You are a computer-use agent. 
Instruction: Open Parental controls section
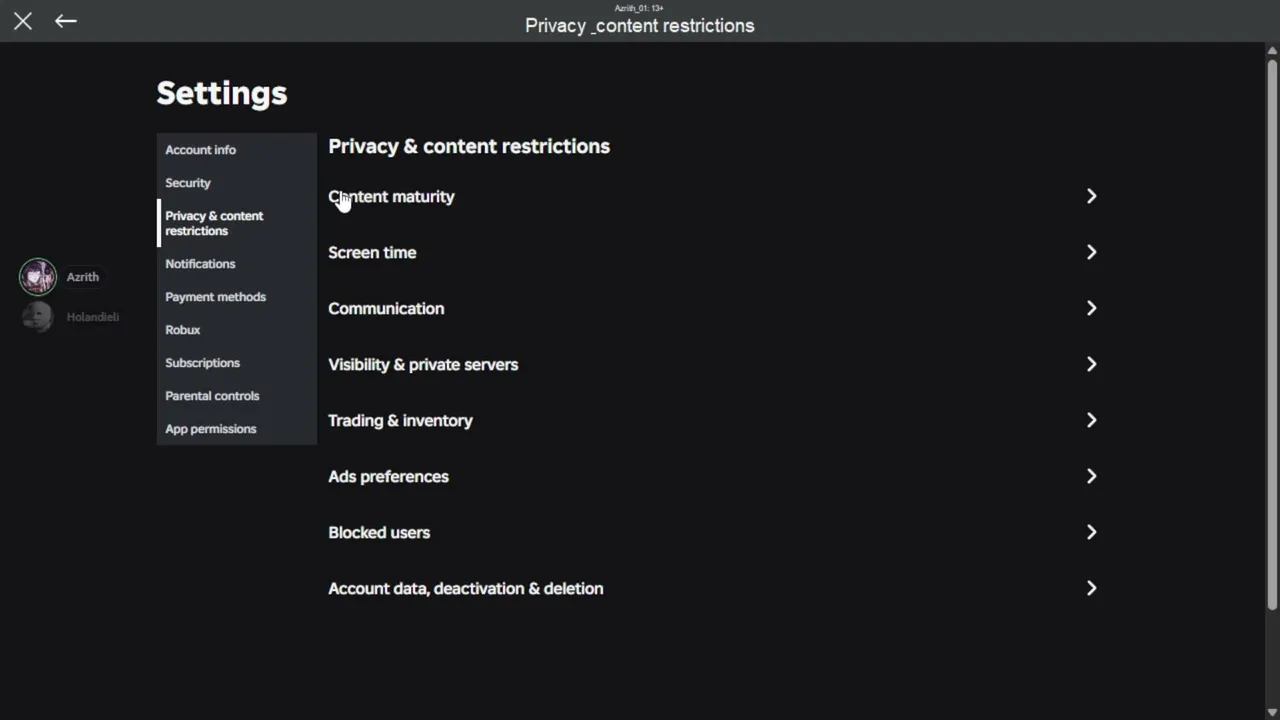(x=212, y=396)
